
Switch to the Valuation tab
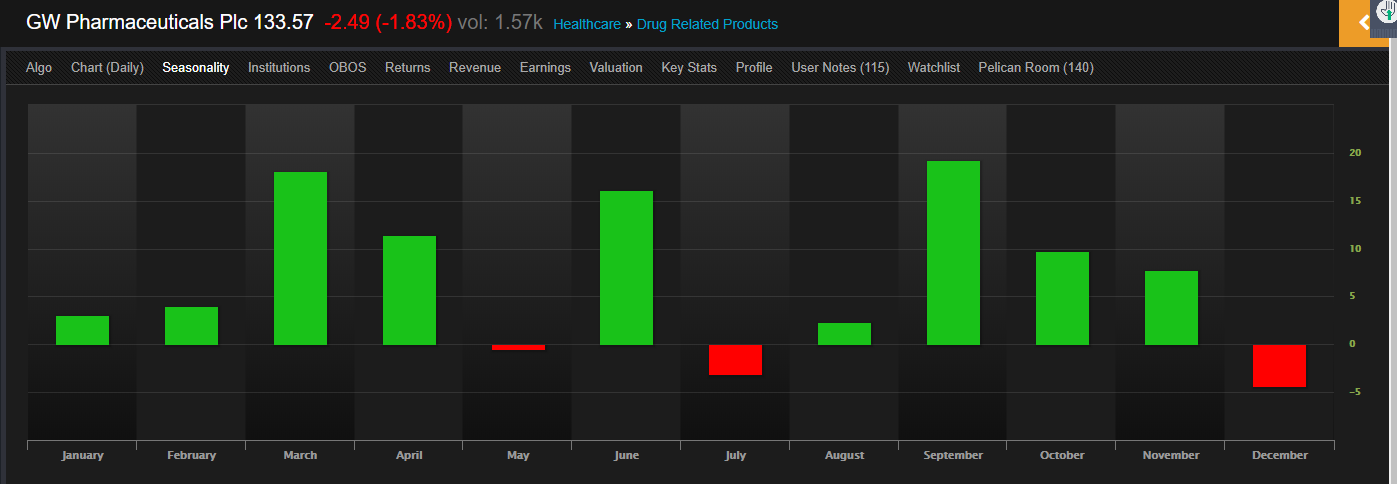tap(616, 68)
